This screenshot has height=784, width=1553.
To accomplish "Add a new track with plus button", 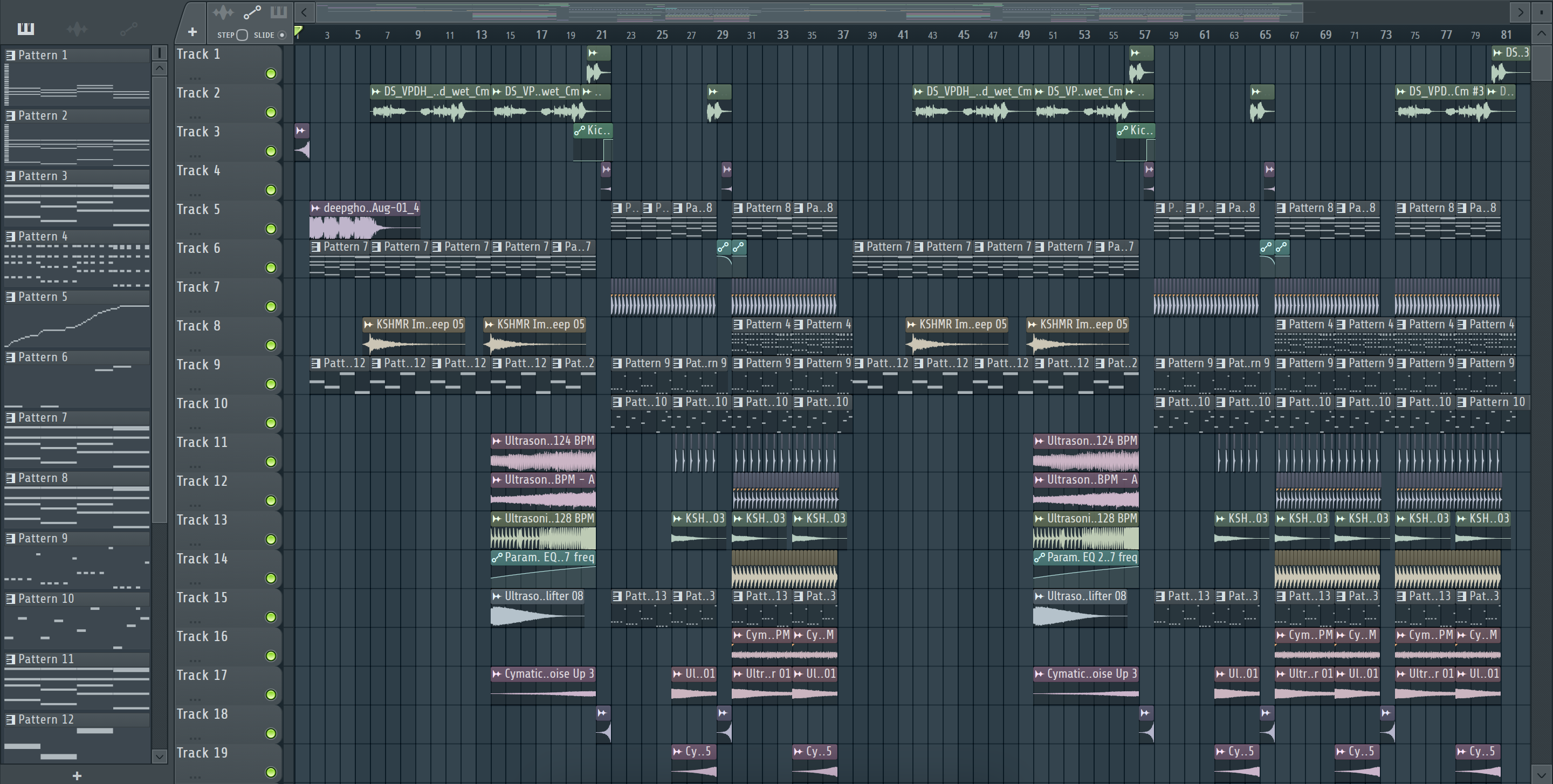I will click(x=193, y=32).
